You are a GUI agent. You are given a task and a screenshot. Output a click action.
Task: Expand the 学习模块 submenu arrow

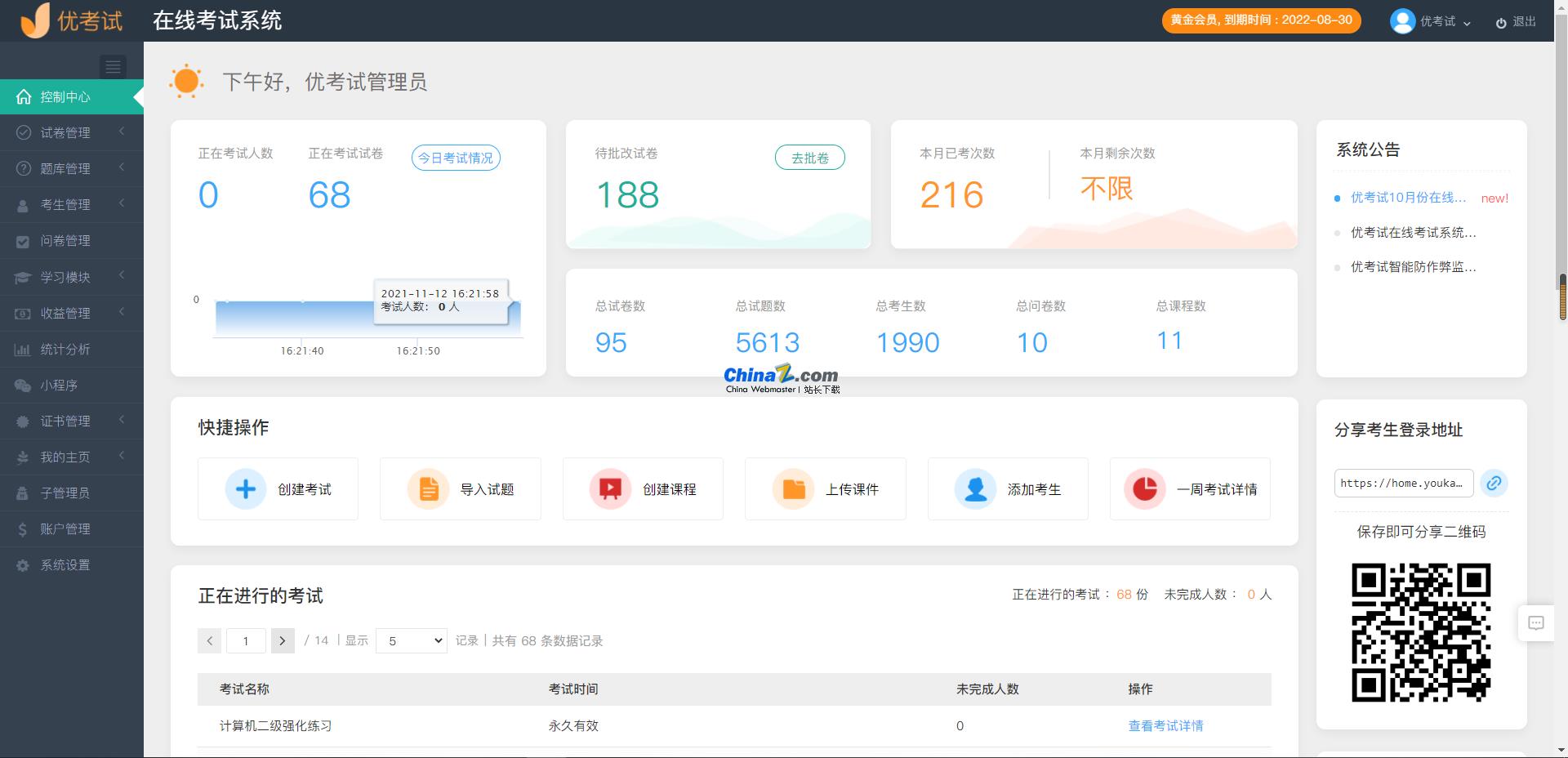click(122, 276)
